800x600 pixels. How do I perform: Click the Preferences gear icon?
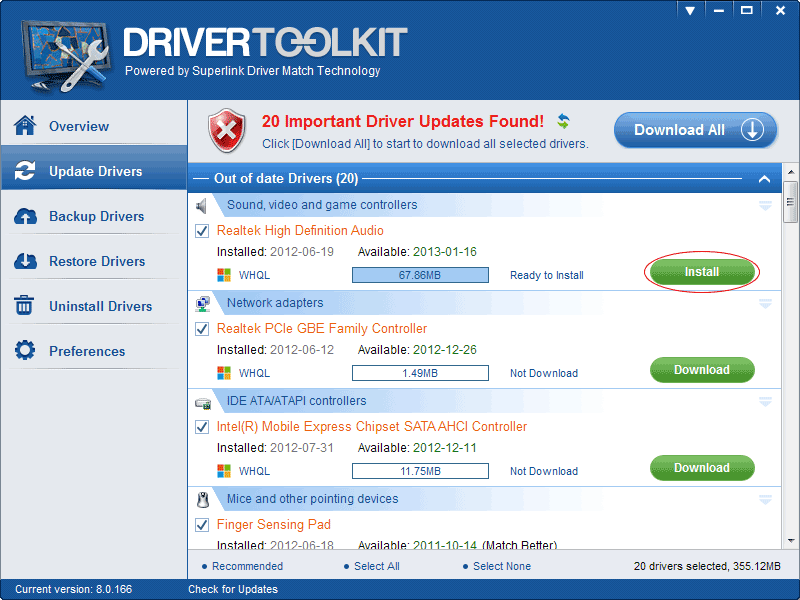pos(25,351)
